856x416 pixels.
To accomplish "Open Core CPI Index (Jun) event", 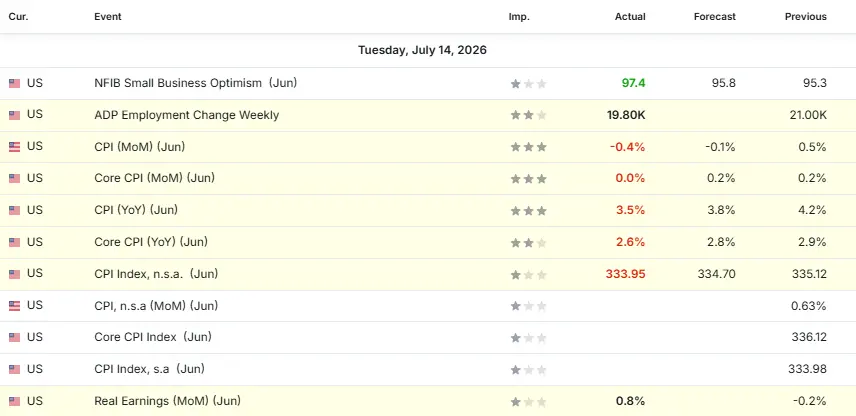I will pos(153,337).
